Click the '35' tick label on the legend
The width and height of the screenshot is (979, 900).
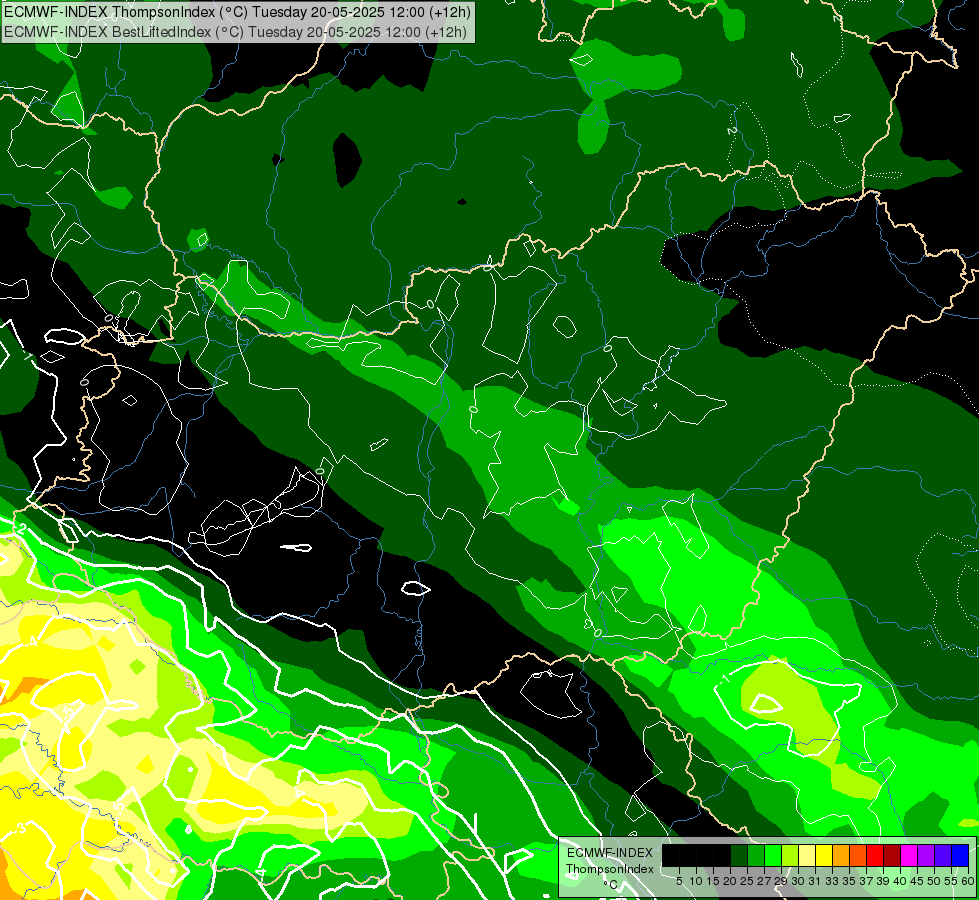pyautogui.click(x=849, y=881)
